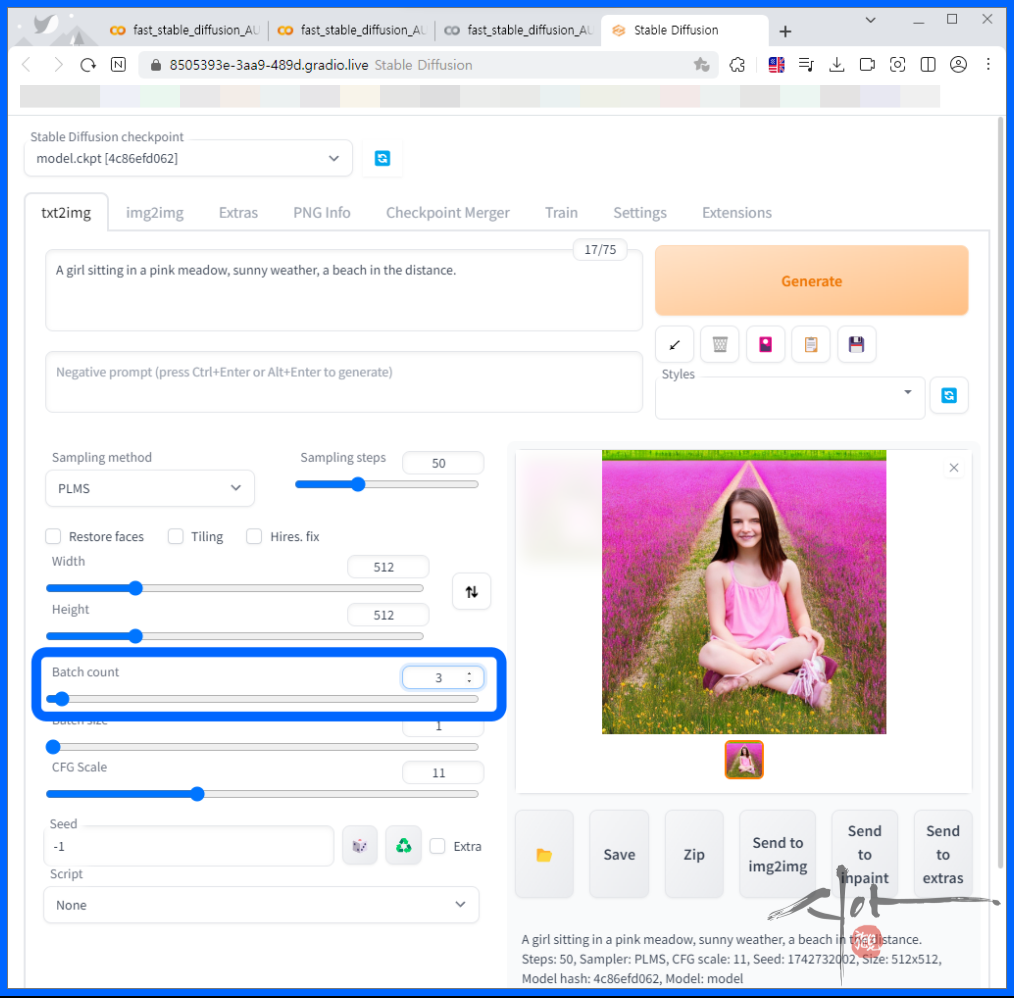The width and height of the screenshot is (1014, 998).
Task: Open the translate flag extension icon
Action: click(776, 65)
